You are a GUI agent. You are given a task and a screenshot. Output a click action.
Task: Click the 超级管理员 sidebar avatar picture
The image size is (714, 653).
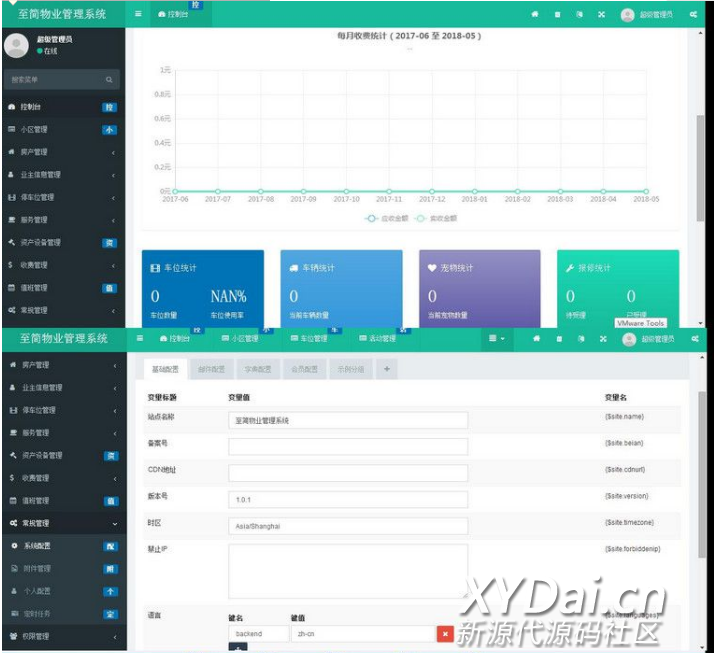pyautogui.click(x=16, y=45)
